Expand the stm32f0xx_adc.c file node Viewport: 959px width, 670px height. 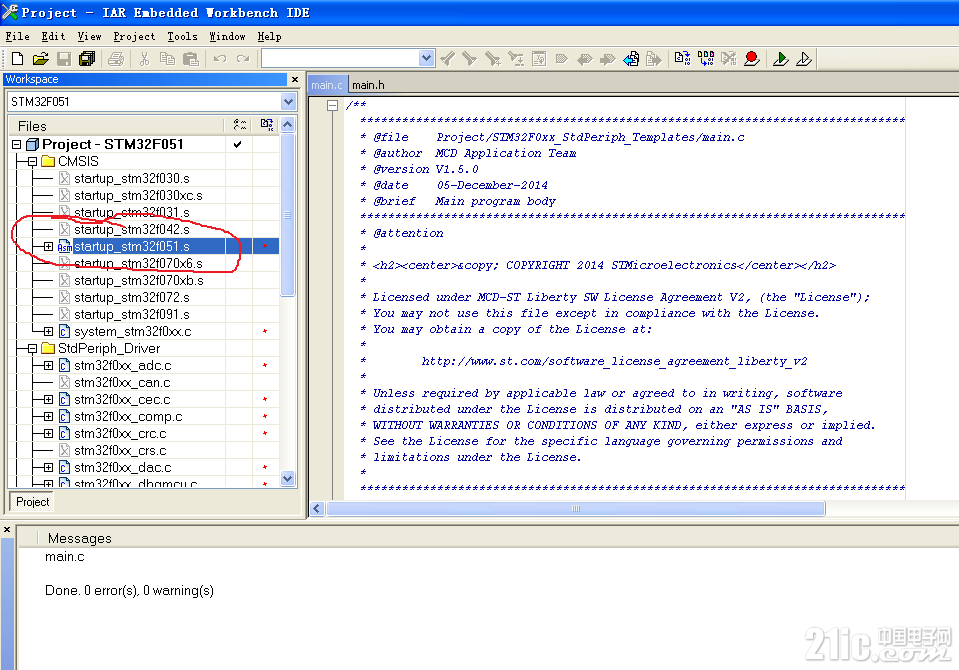[x=48, y=366]
